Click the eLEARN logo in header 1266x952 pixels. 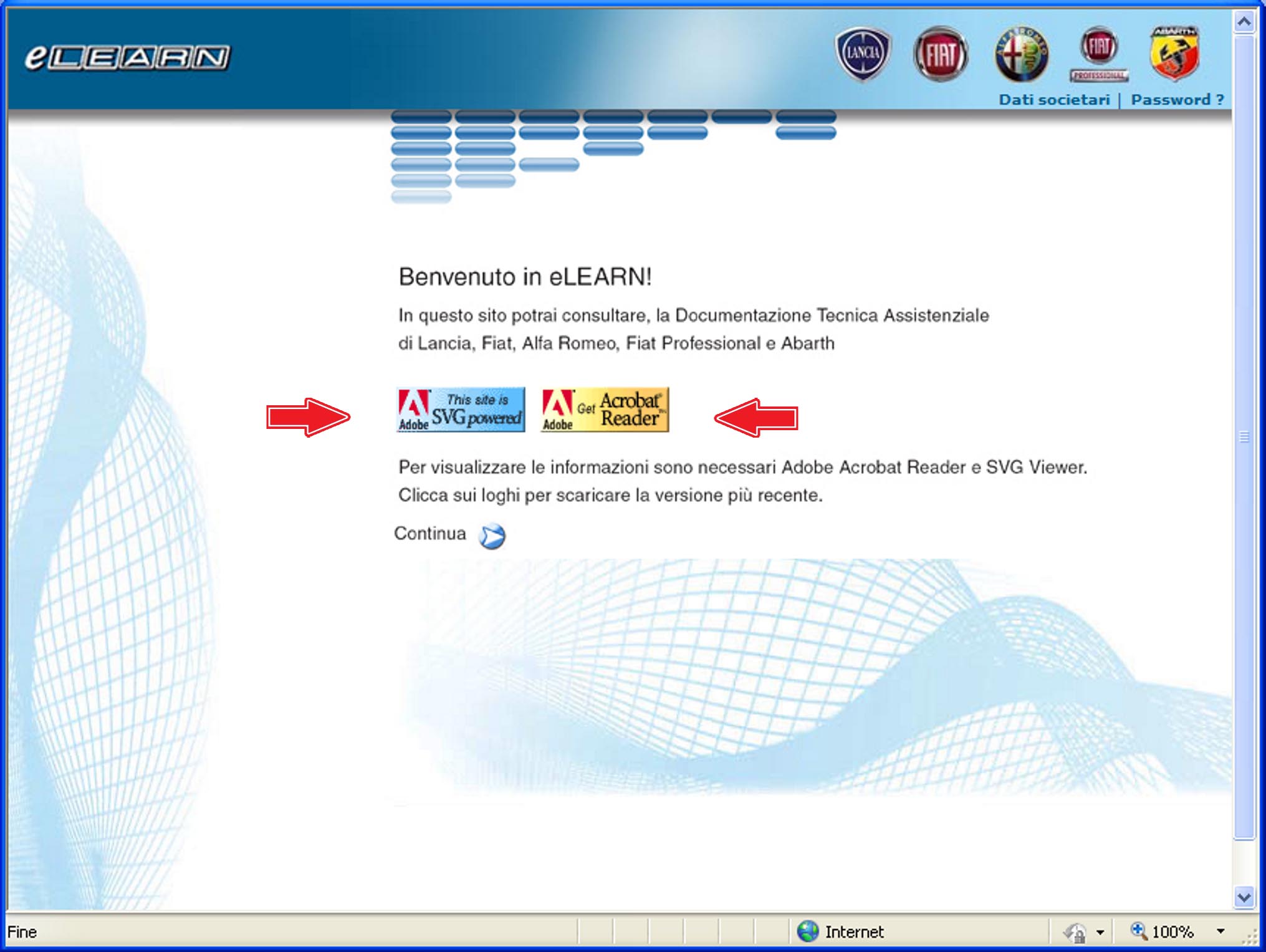[127, 57]
